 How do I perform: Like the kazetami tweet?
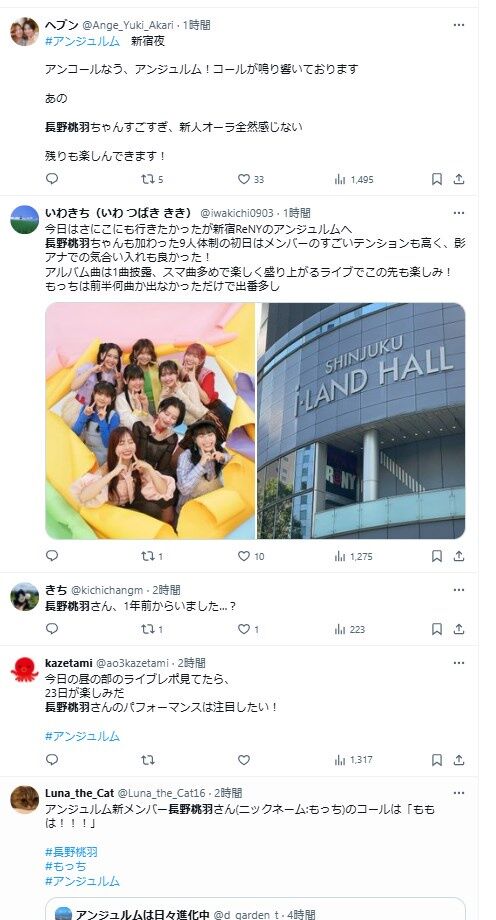coord(244,759)
